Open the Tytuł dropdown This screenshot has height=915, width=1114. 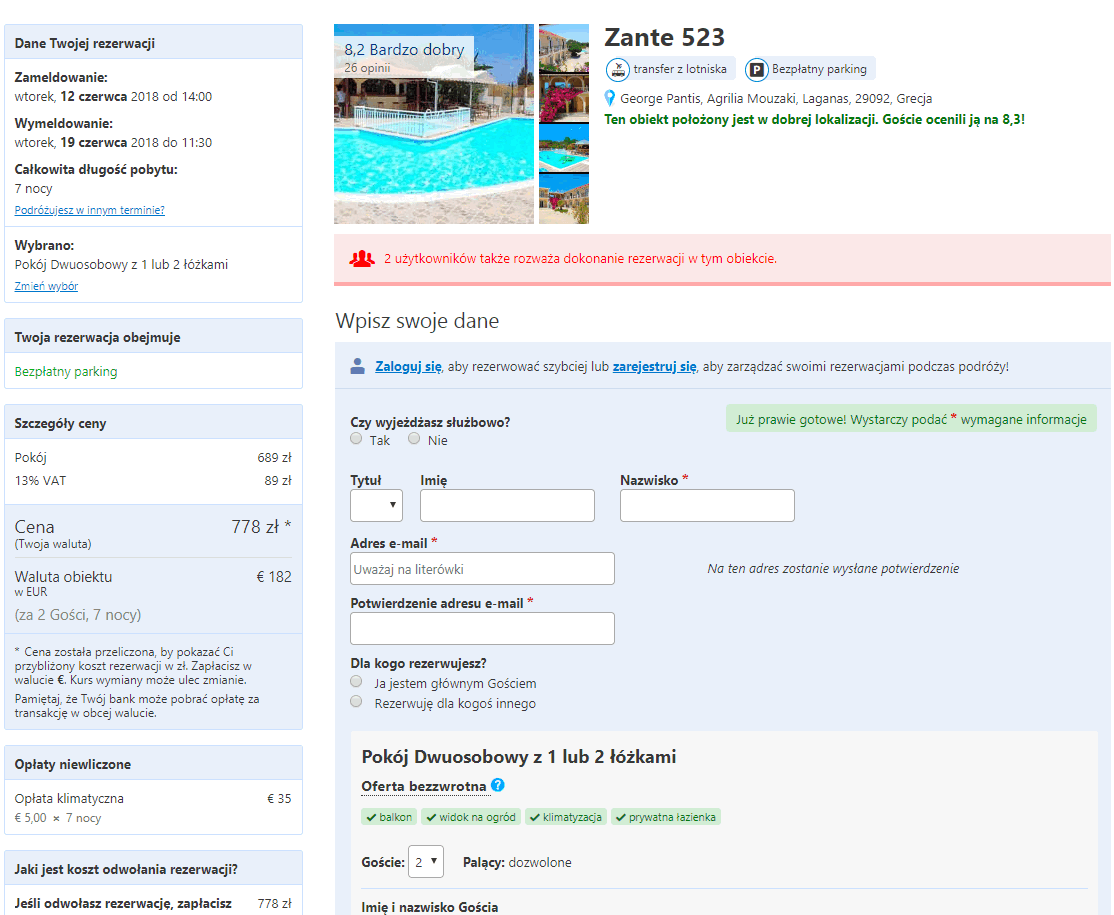(x=376, y=505)
